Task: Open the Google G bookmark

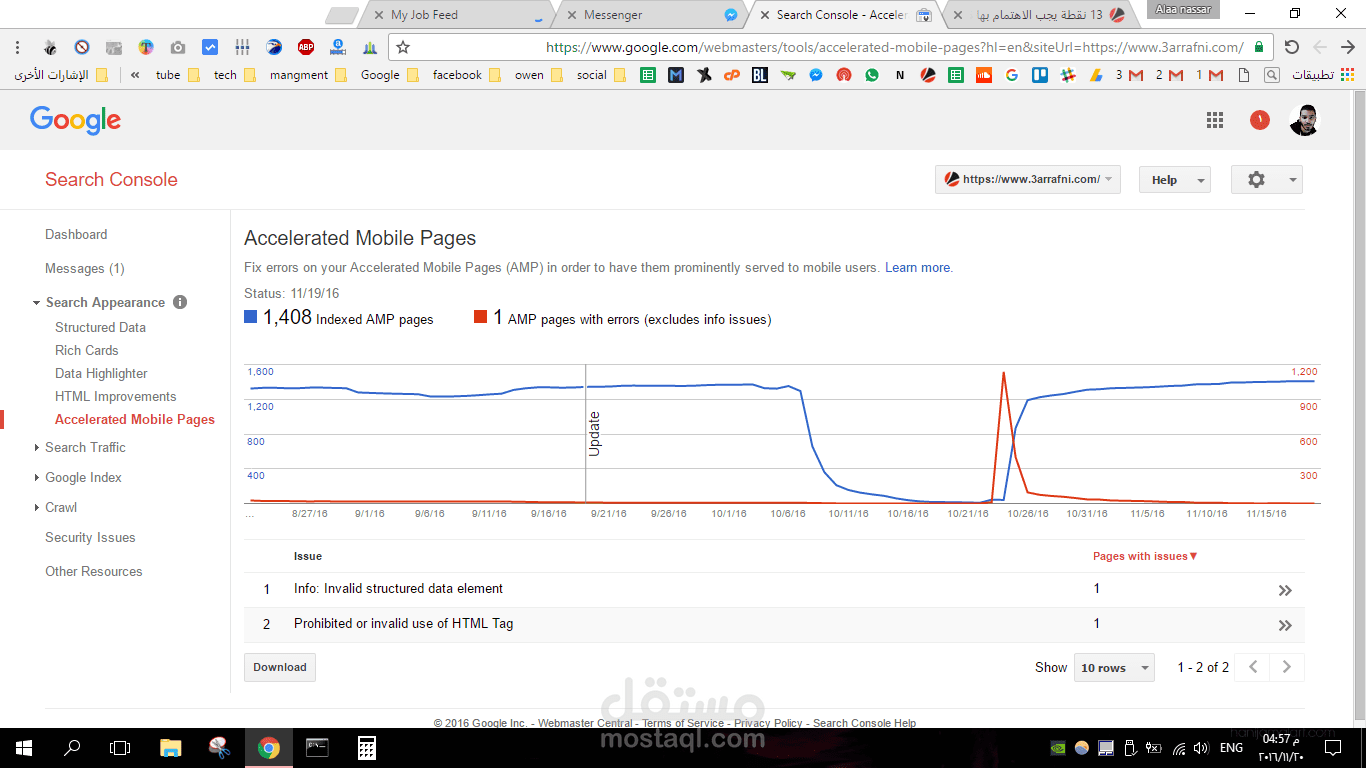Action: pyautogui.click(x=1012, y=75)
